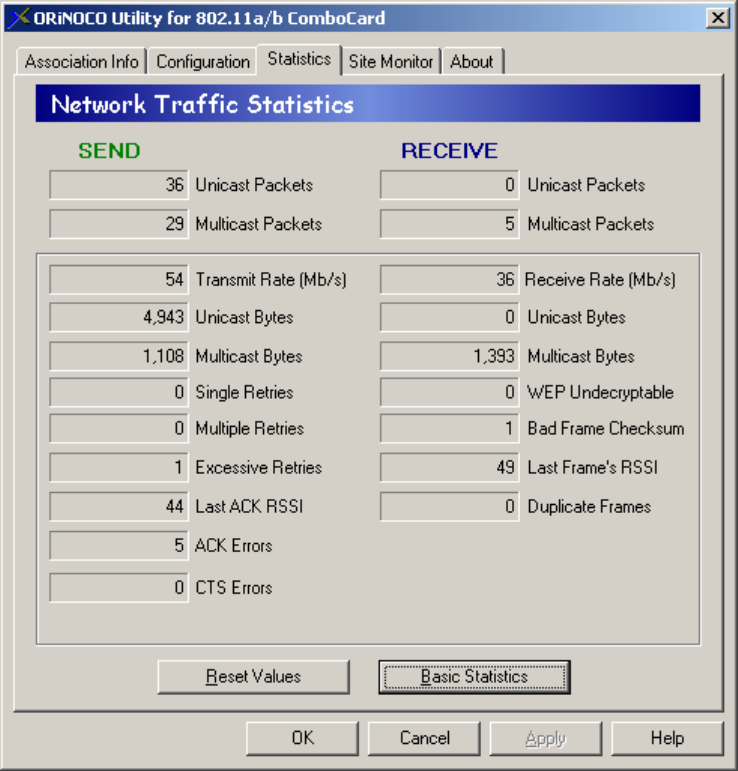Confirm with the OK button

click(x=302, y=738)
